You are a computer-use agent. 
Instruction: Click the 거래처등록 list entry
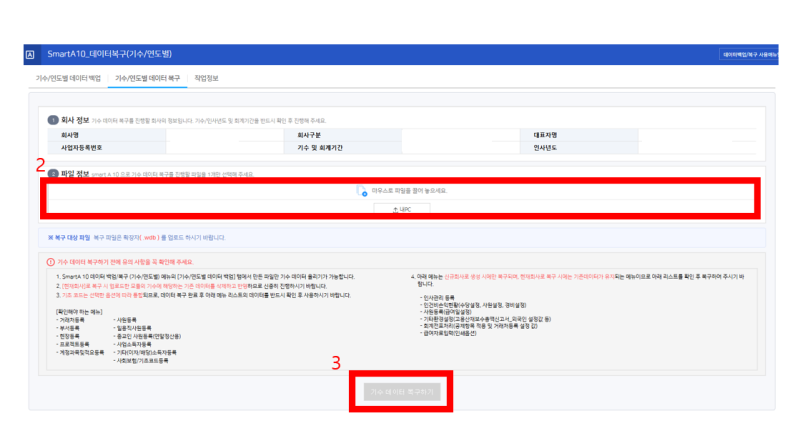click(70, 320)
